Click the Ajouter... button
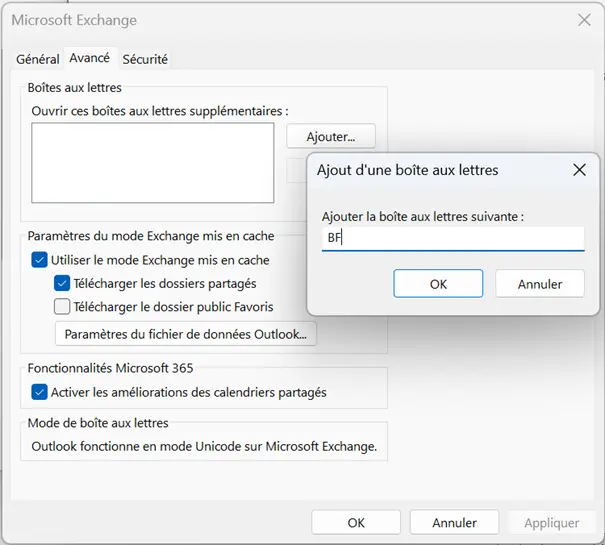The image size is (605, 545). (x=331, y=136)
